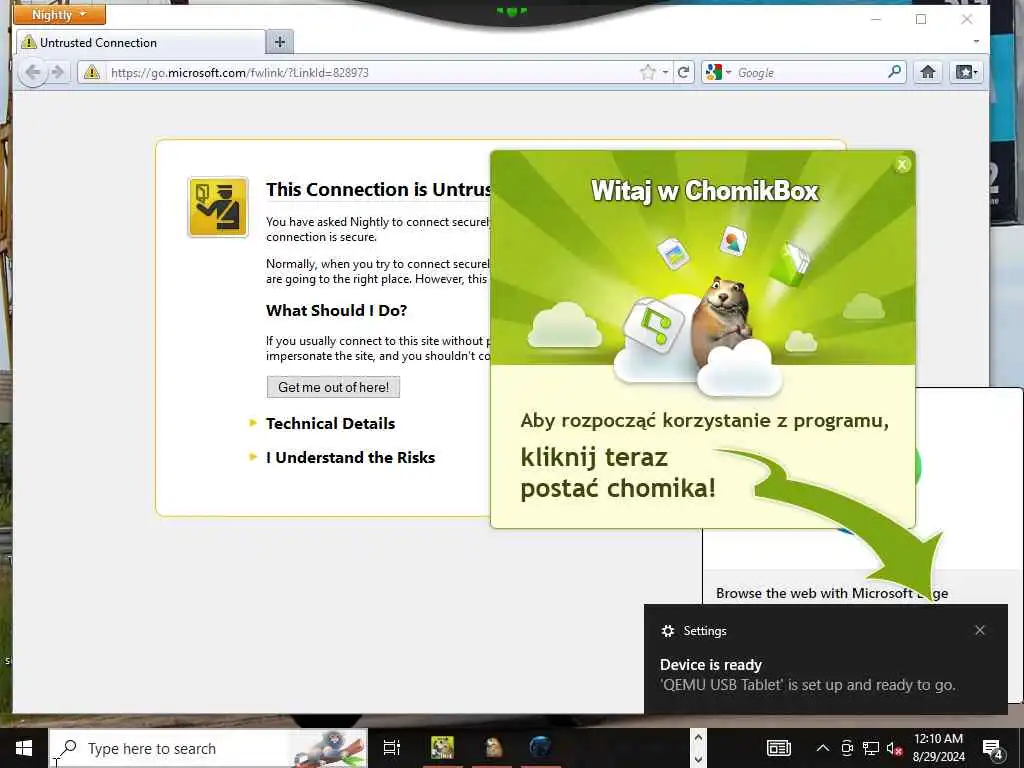Click Get me out of here! button
The height and width of the screenshot is (768, 1024).
333,387
